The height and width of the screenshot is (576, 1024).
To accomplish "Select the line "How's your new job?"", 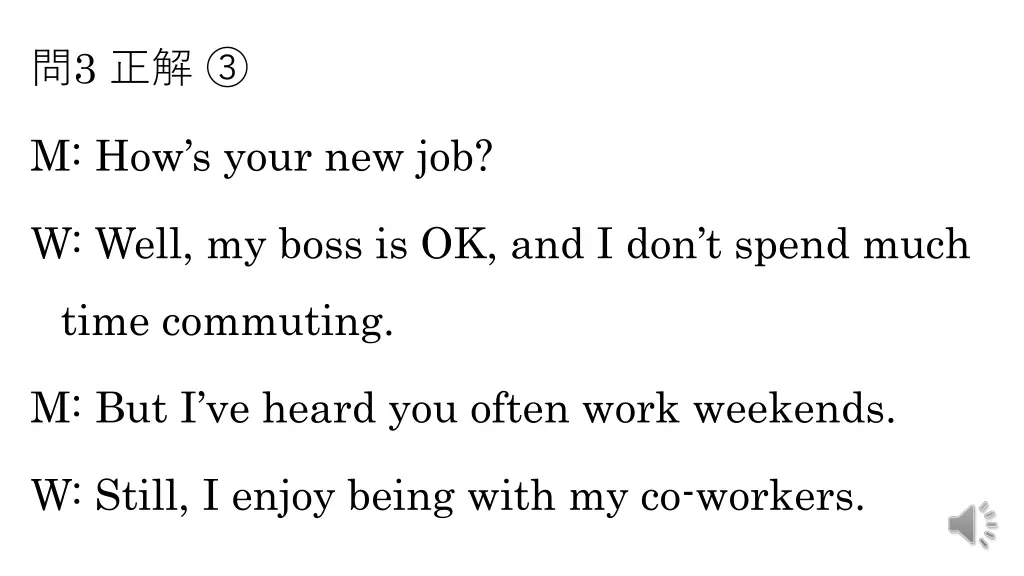I will [x=294, y=157].
